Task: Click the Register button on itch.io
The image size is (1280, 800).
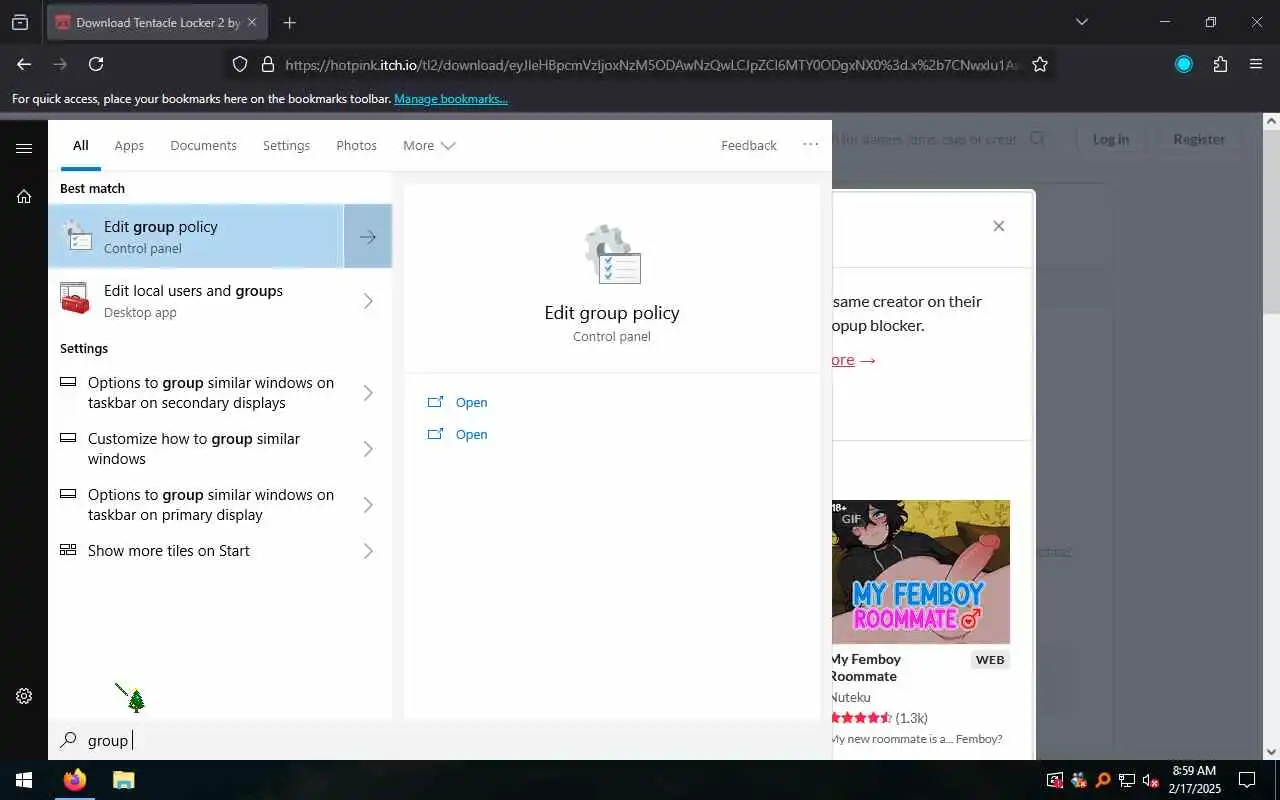Action: (1199, 139)
